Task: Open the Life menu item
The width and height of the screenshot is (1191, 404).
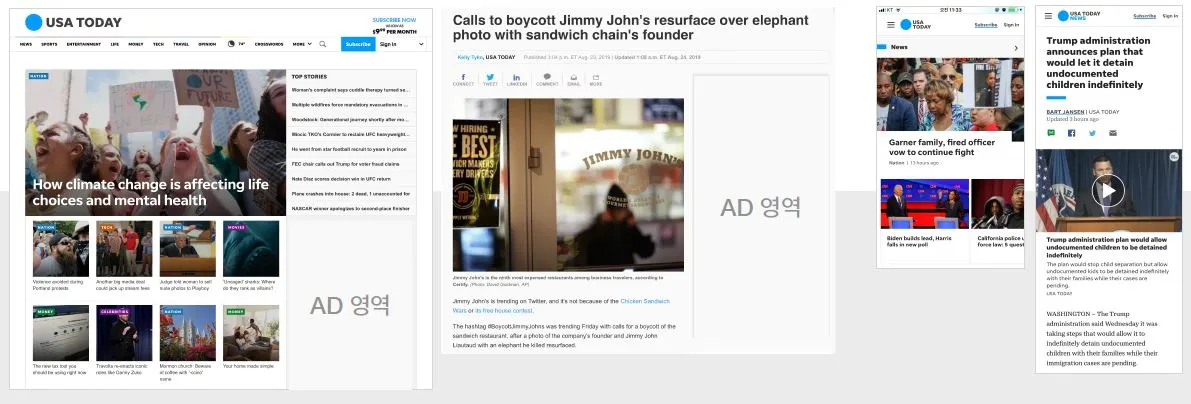Action: tap(115, 44)
